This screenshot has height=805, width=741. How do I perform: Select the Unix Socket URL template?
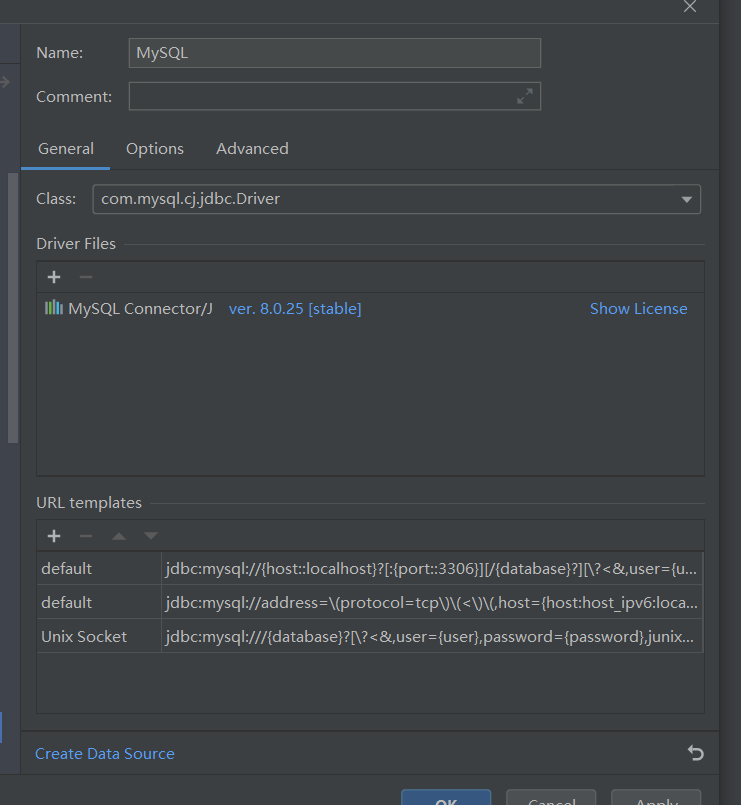point(89,636)
